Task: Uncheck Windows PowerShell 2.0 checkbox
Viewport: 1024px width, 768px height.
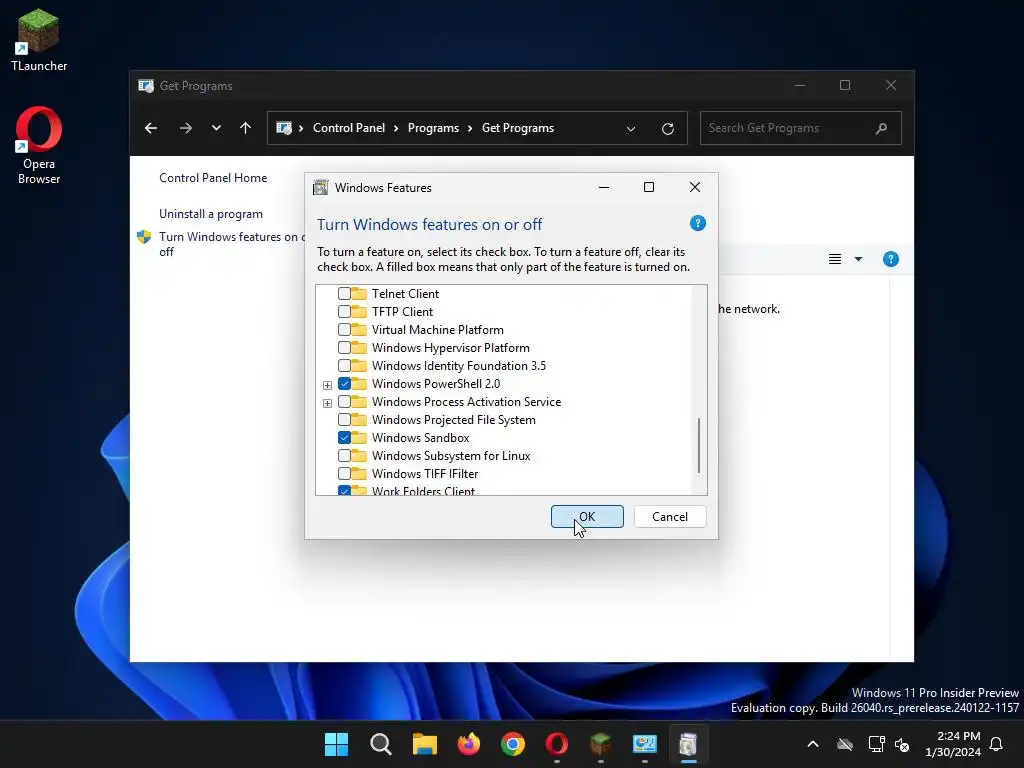Action: [344, 384]
